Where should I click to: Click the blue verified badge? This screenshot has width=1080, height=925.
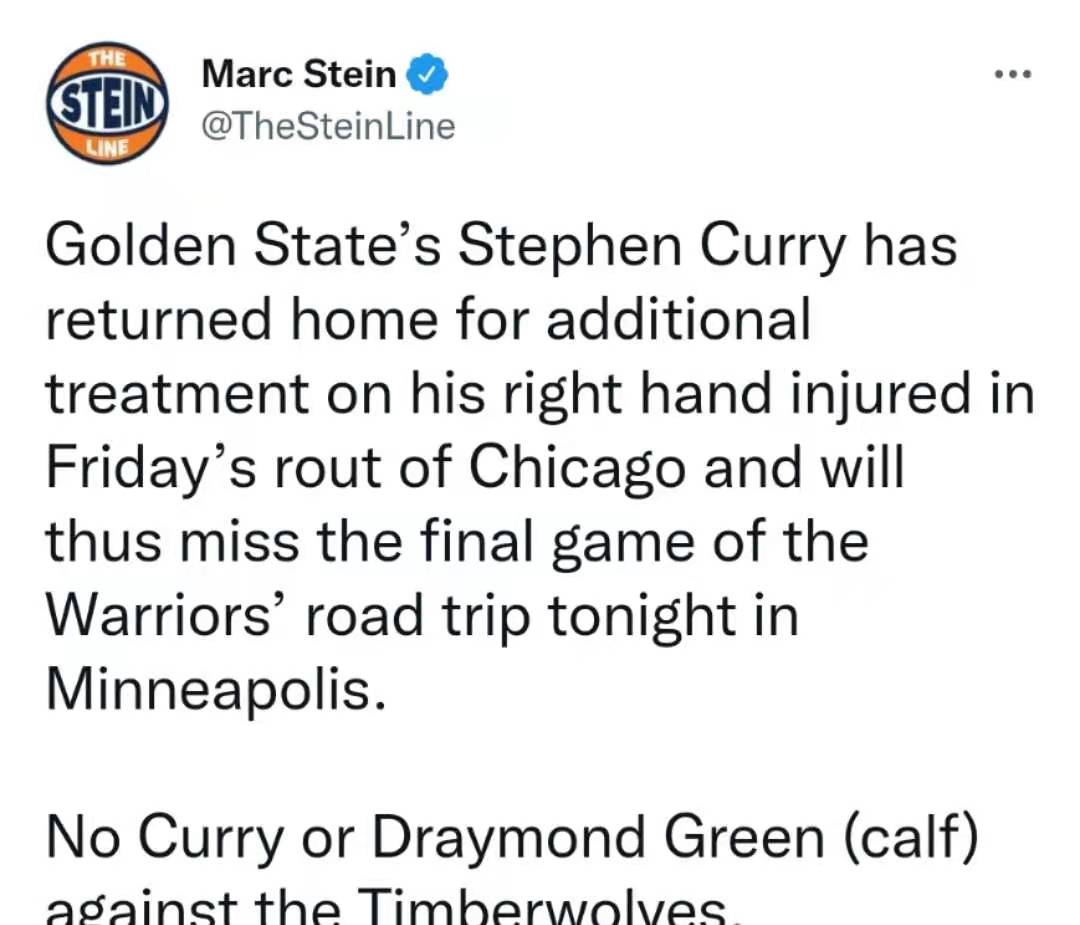point(428,74)
